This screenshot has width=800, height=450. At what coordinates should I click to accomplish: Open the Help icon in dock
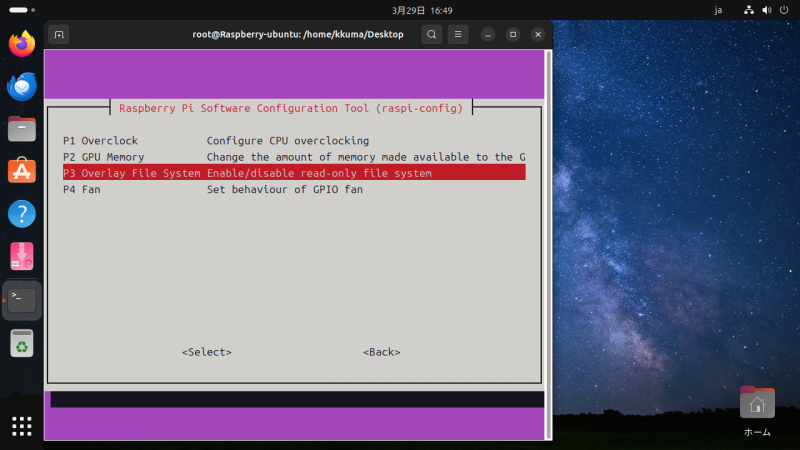[x=22, y=214]
